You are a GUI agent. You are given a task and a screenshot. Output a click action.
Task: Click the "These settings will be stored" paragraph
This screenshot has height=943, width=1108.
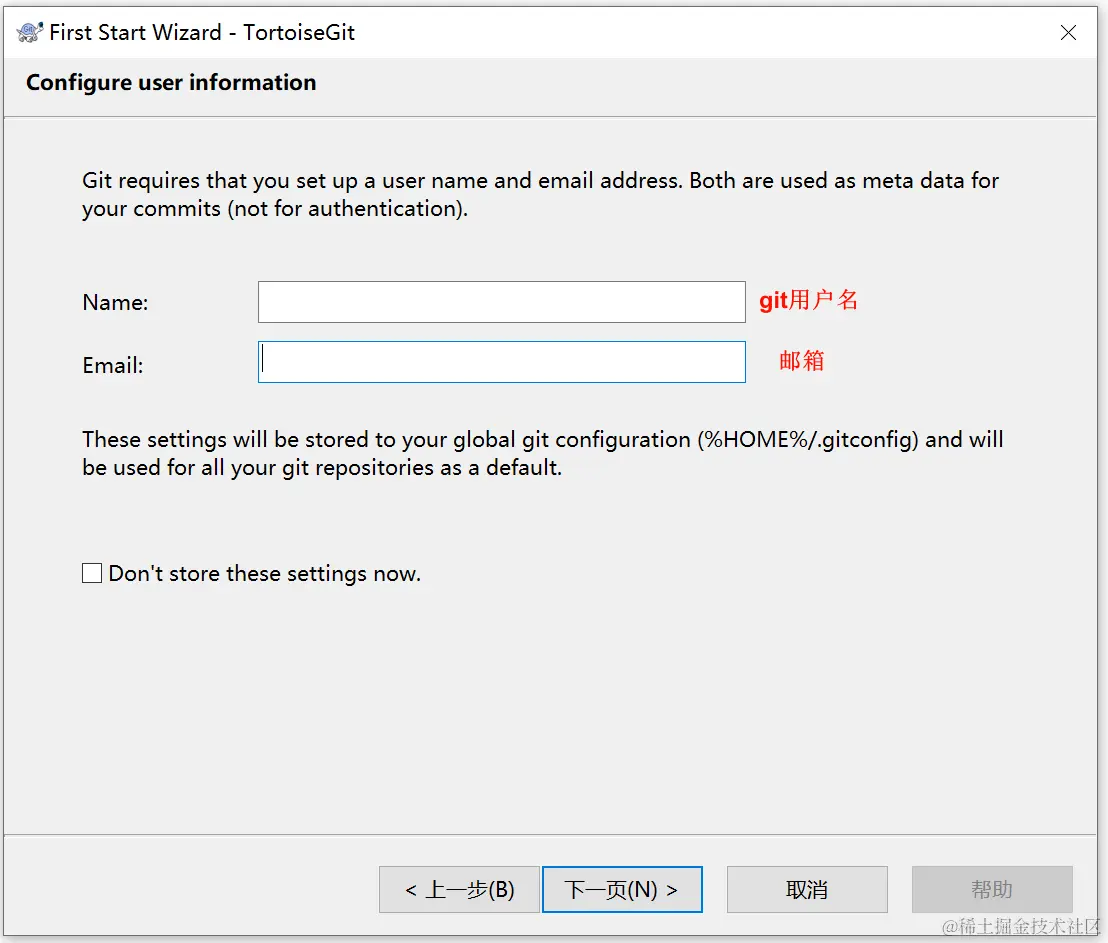click(543, 453)
